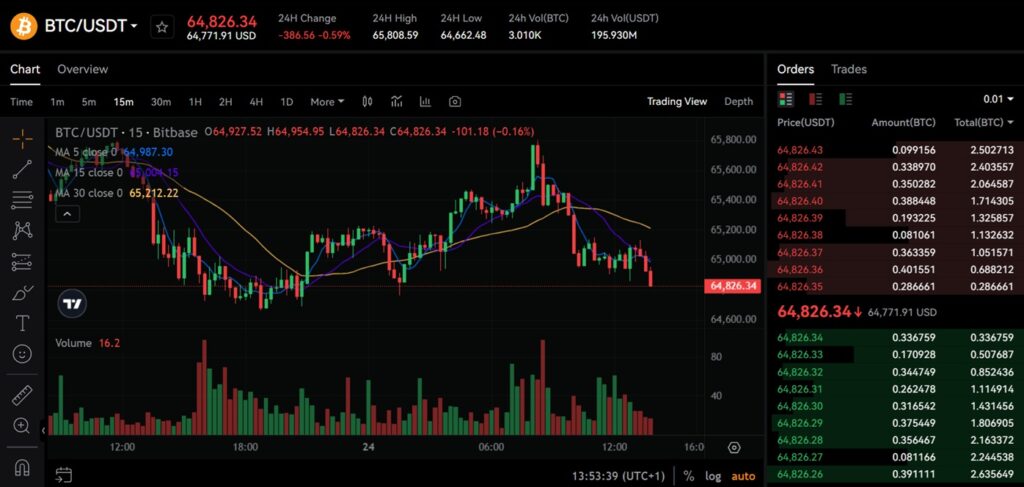Open the technical indicators icon
This screenshot has width=1024, height=487.
[x=396, y=101]
